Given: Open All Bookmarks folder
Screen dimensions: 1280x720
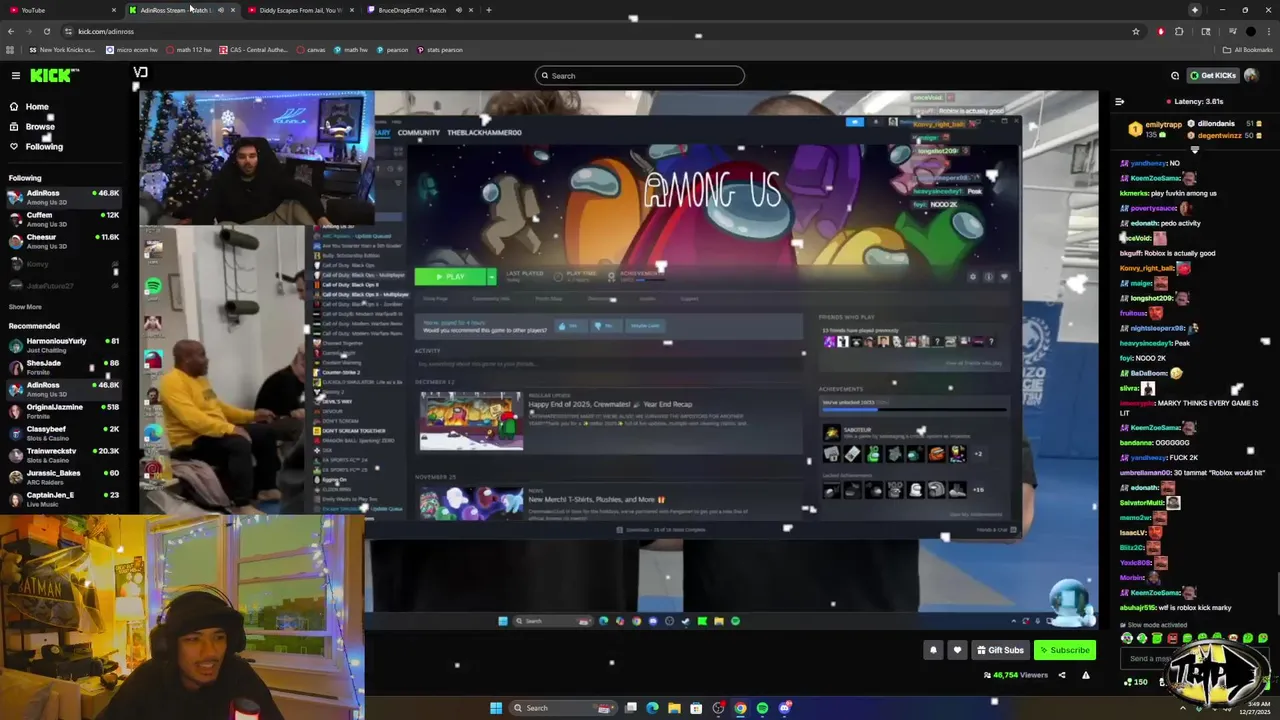Looking at the screenshot, I should pyautogui.click(x=1248, y=49).
